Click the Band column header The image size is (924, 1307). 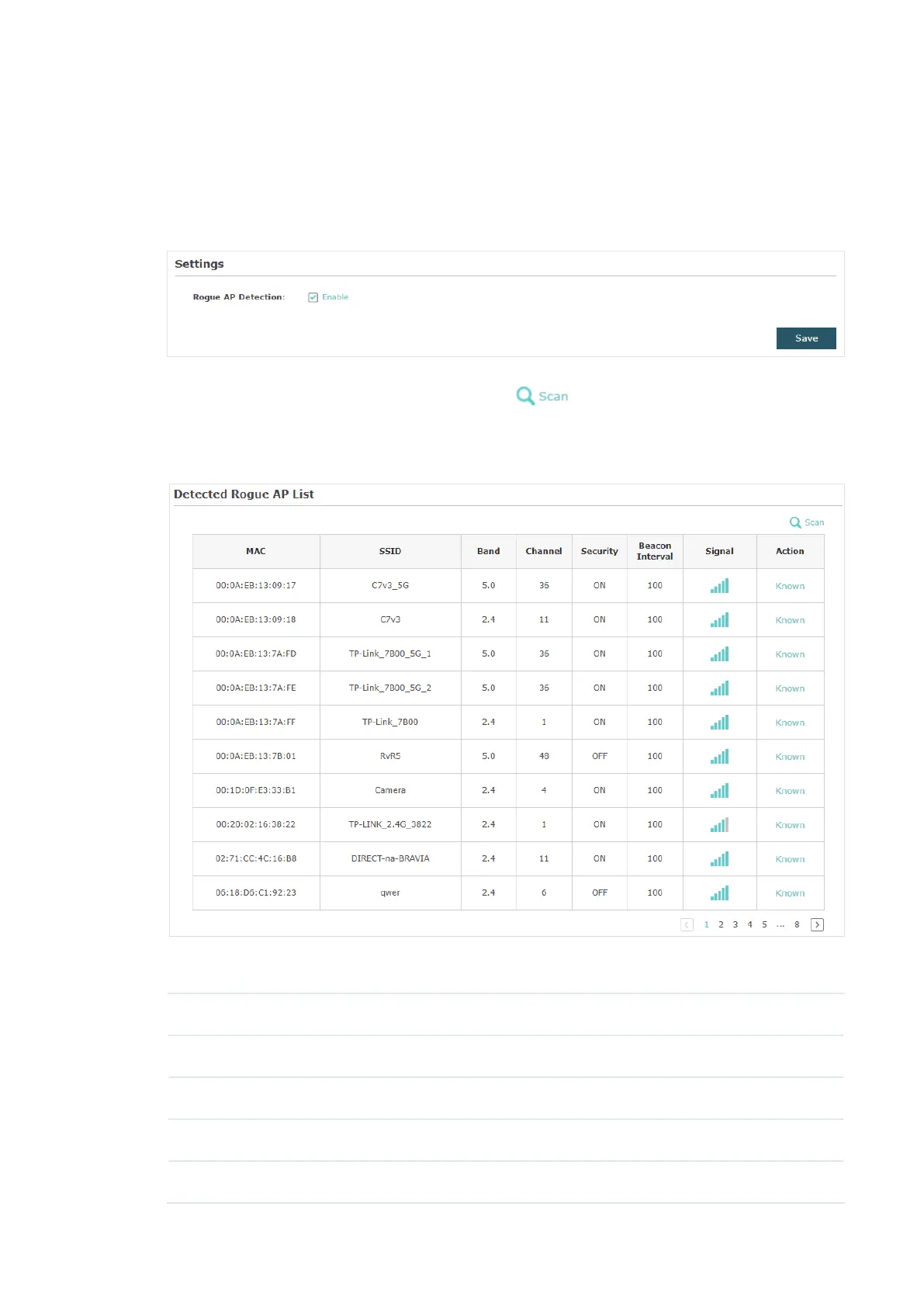488,551
